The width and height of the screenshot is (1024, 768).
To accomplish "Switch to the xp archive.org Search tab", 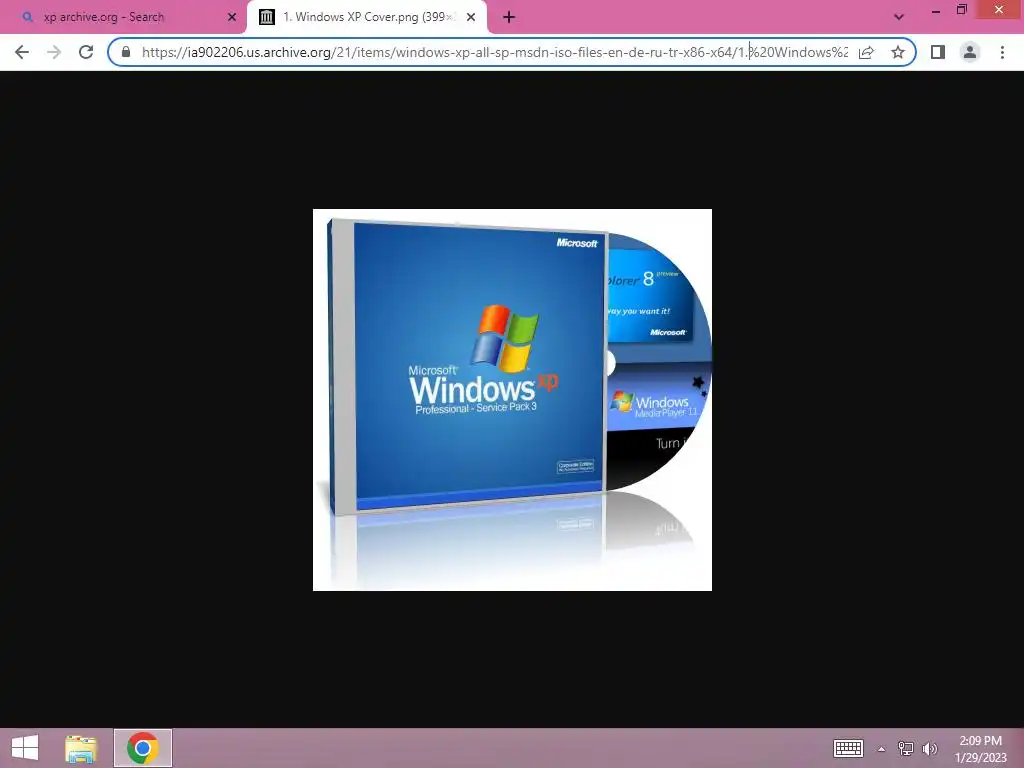I will pos(123,17).
